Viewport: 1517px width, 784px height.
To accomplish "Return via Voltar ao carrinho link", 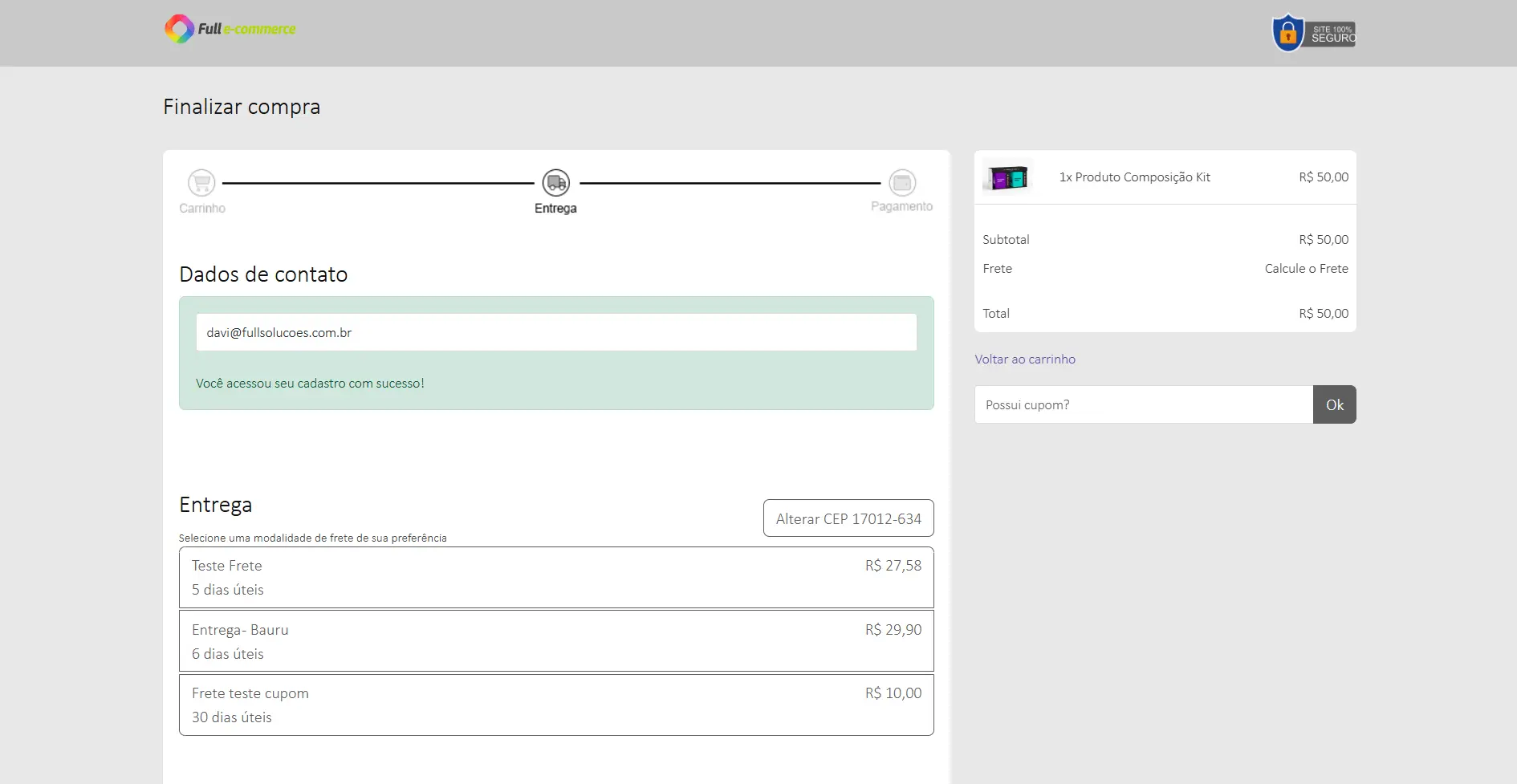I will [1025, 360].
